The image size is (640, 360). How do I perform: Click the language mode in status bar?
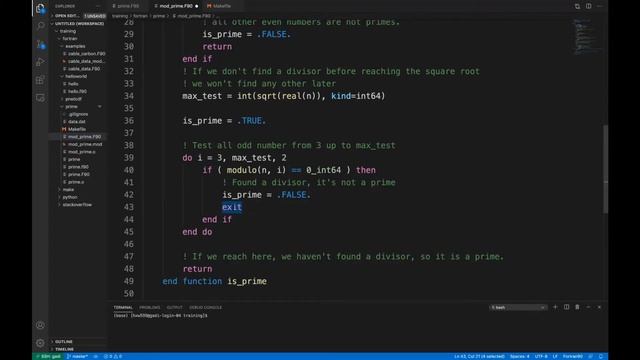coord(573,356)
